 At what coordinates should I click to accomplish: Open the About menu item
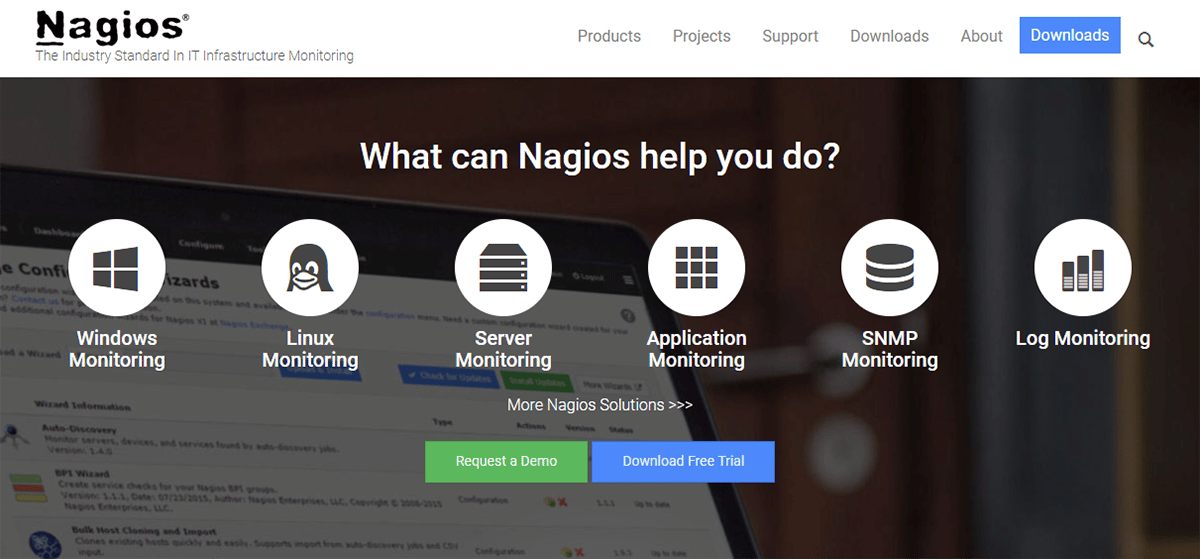[981, 36]
